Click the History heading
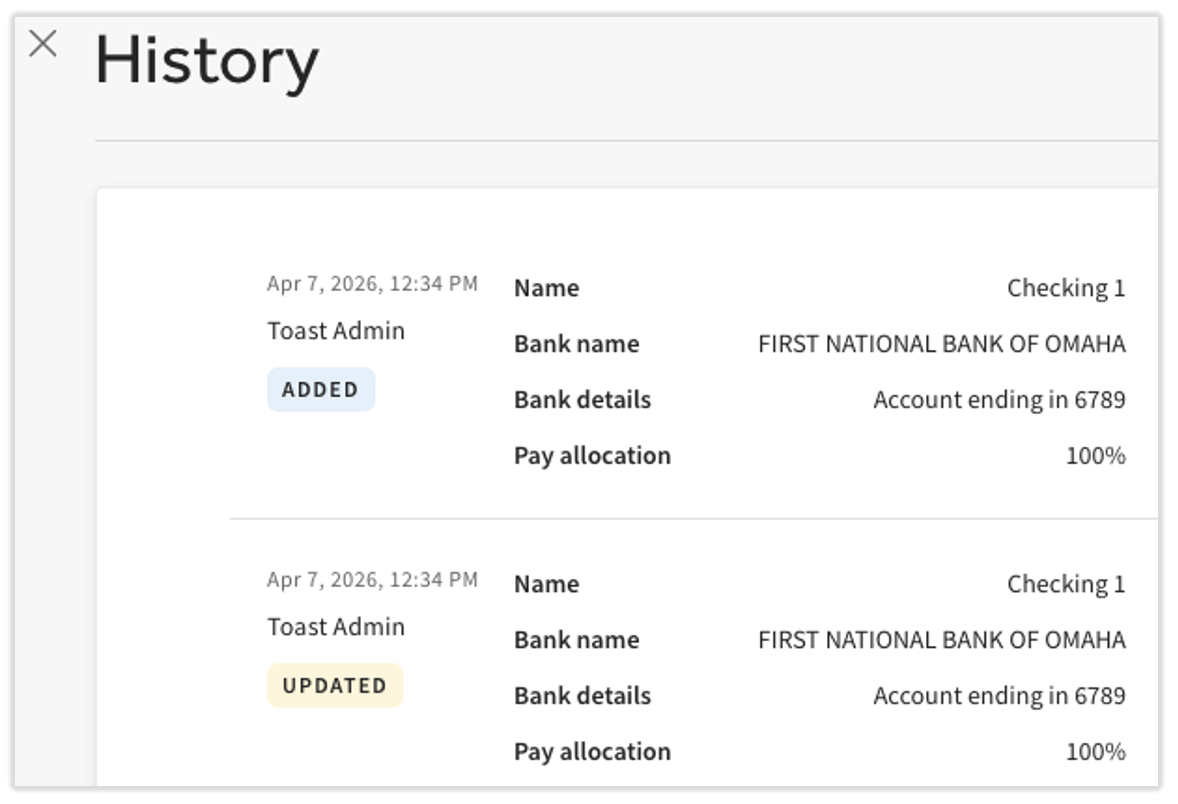This screenshot has height=804, width=1178. click(206, 62)
